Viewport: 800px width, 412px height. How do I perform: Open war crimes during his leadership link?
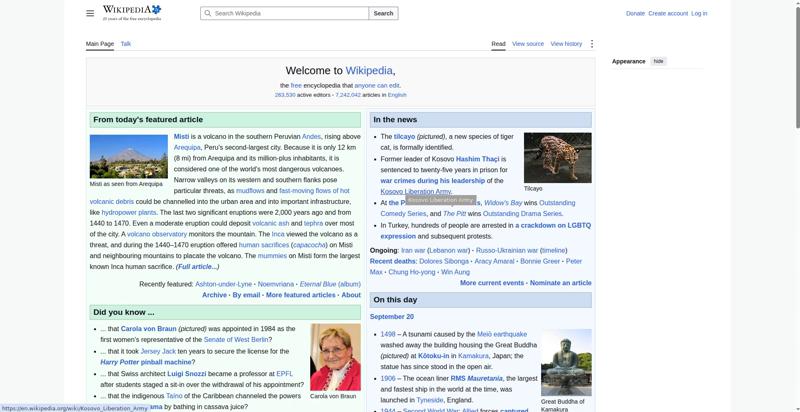click(433, 181)
